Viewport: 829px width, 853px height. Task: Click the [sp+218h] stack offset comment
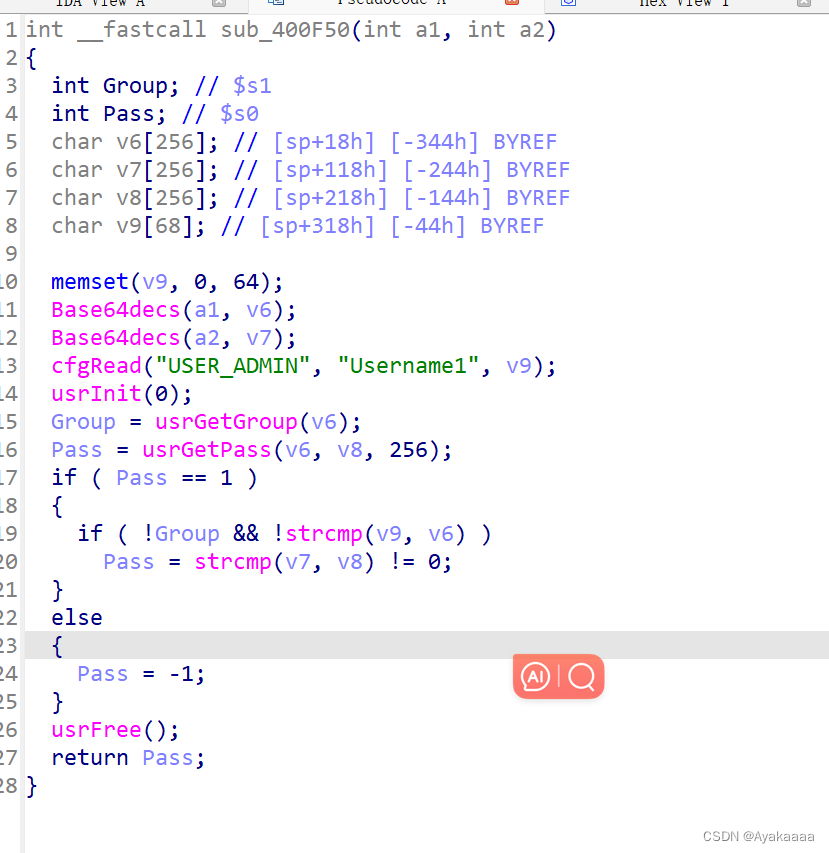(330, 198)
